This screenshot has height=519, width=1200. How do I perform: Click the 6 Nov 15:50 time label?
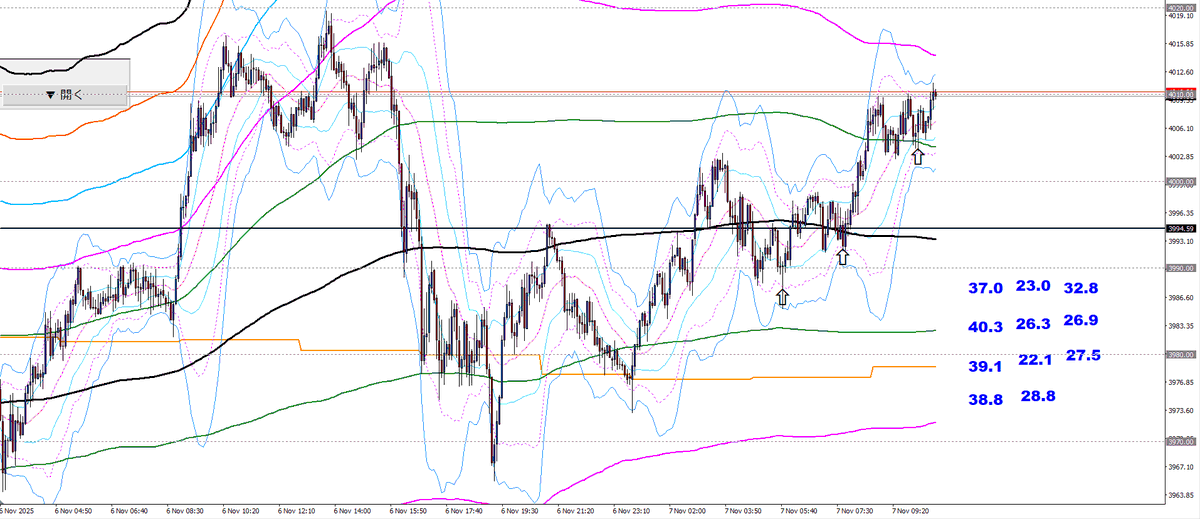(409, 510)
